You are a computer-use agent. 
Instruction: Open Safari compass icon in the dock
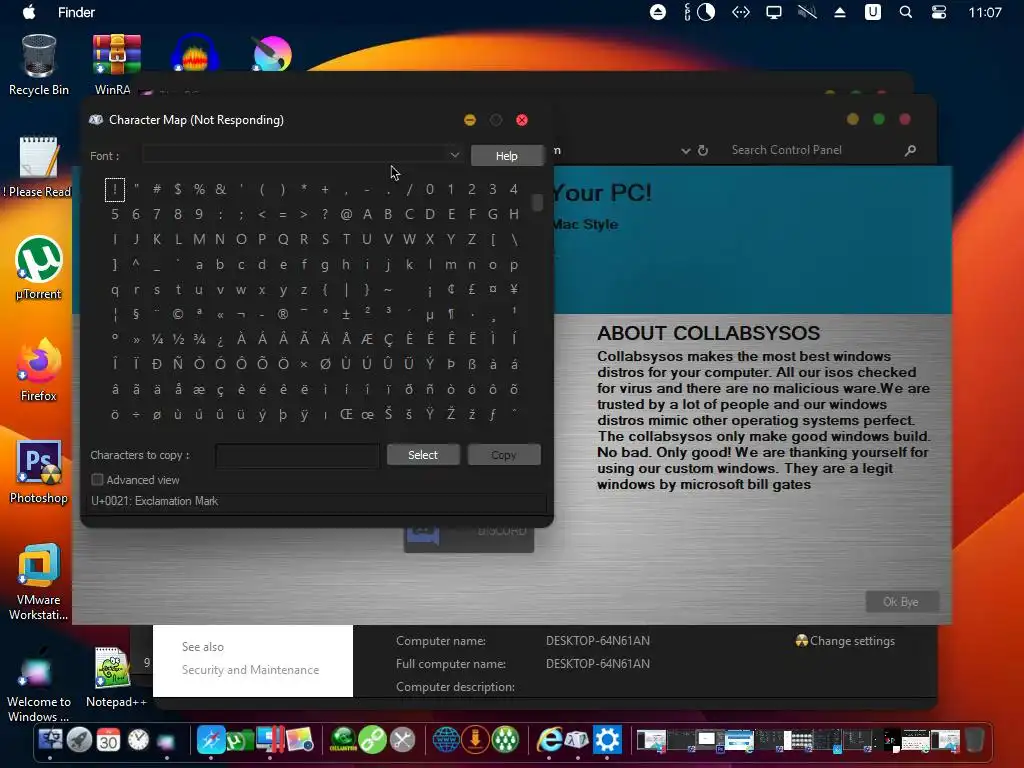pos(211,740)
